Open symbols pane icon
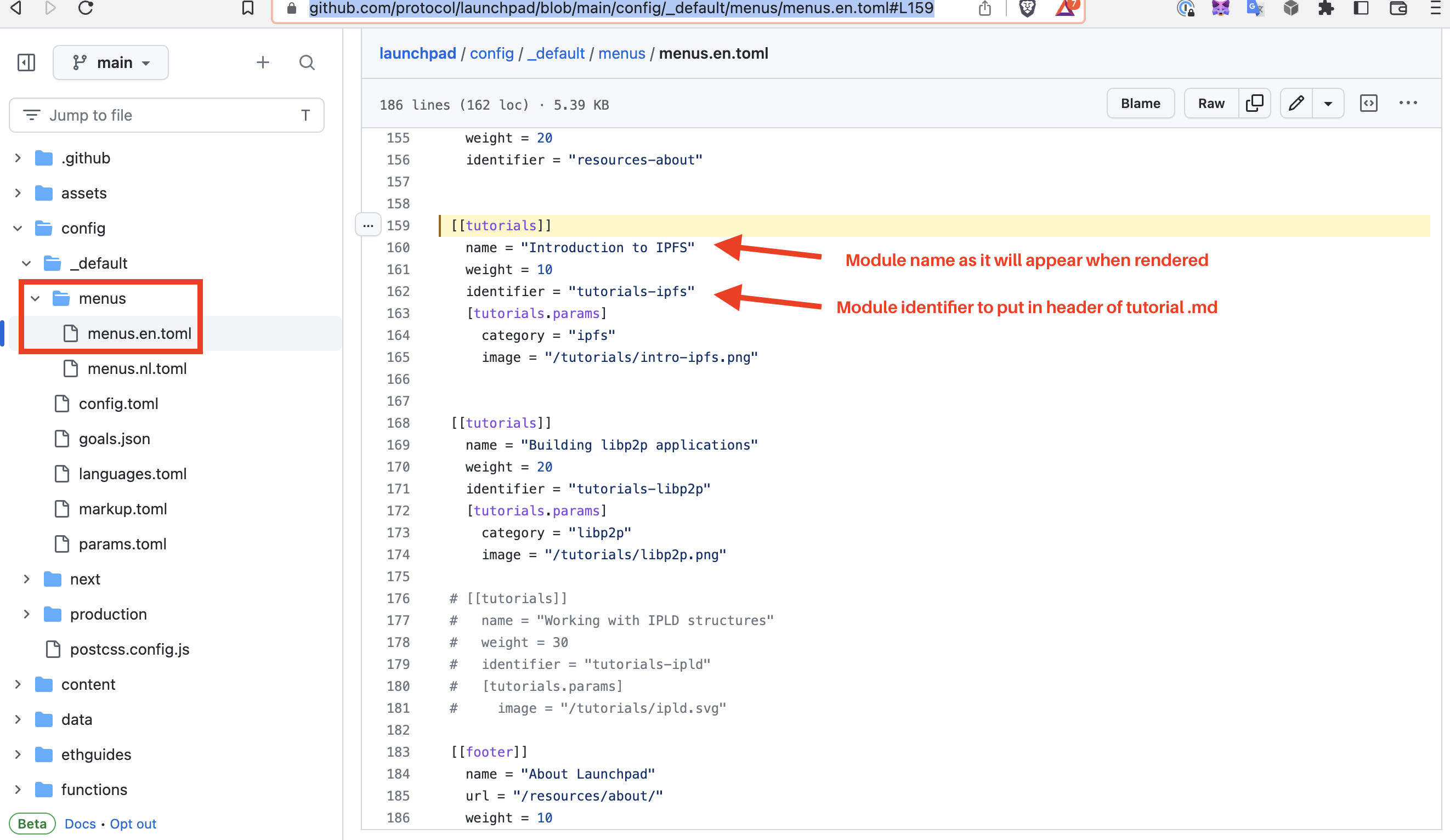1450x840 pixels. click(x=1368, y=104)
